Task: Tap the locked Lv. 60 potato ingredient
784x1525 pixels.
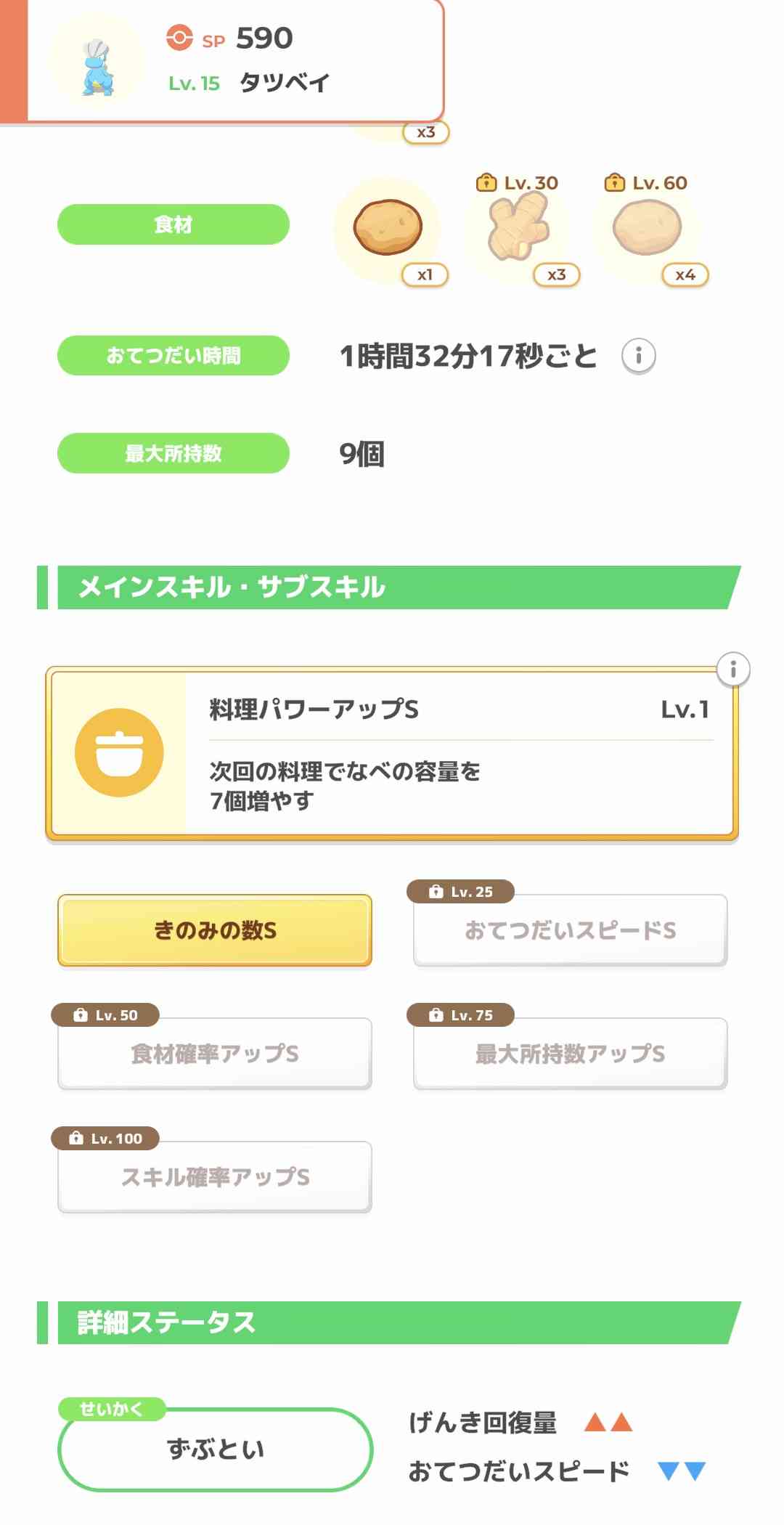Action: [647, 229]
